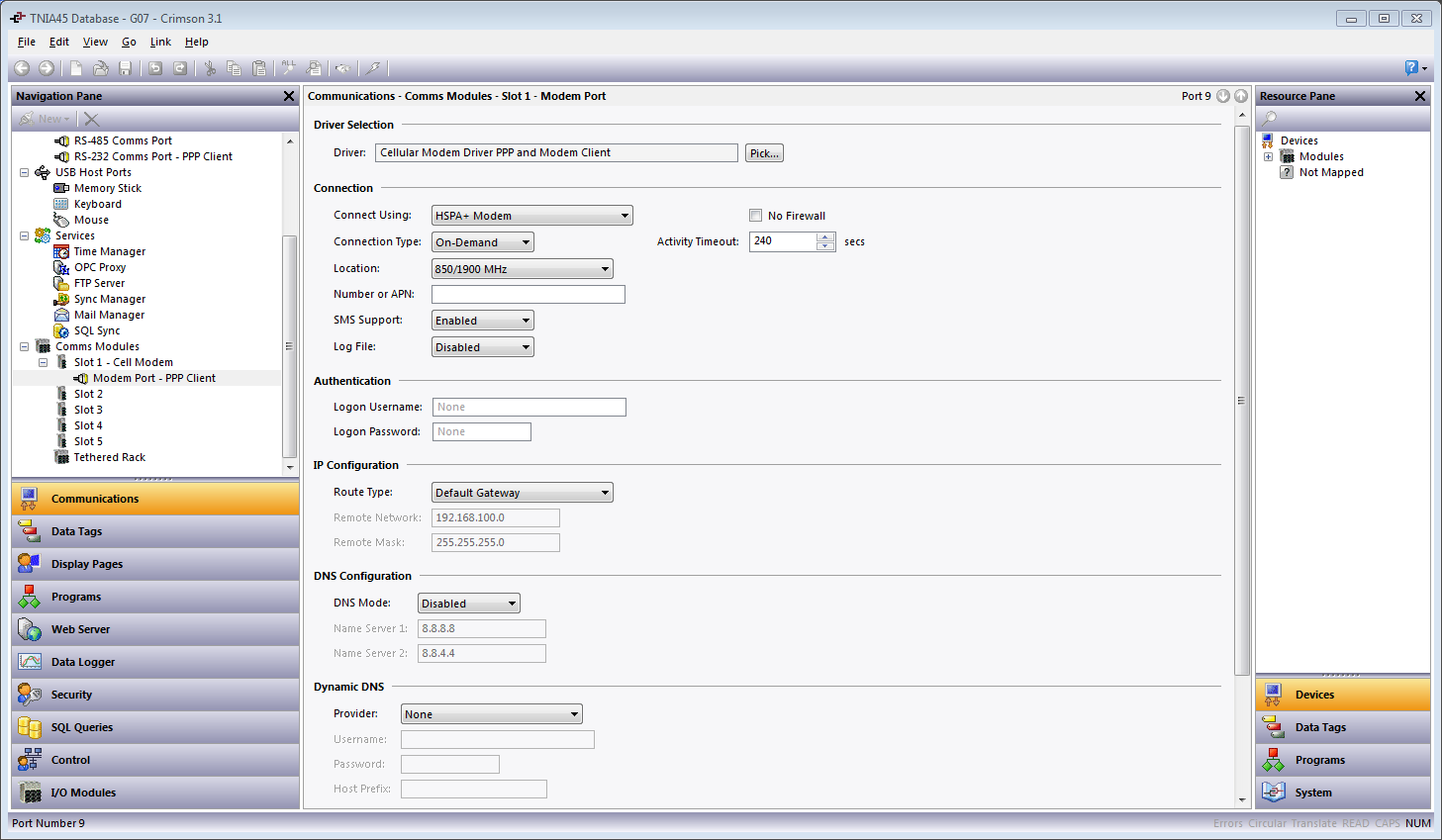The width and height of the screenshot is (1442, 840).
Task: Collapse the Services tree node
Action: point(25,235)
